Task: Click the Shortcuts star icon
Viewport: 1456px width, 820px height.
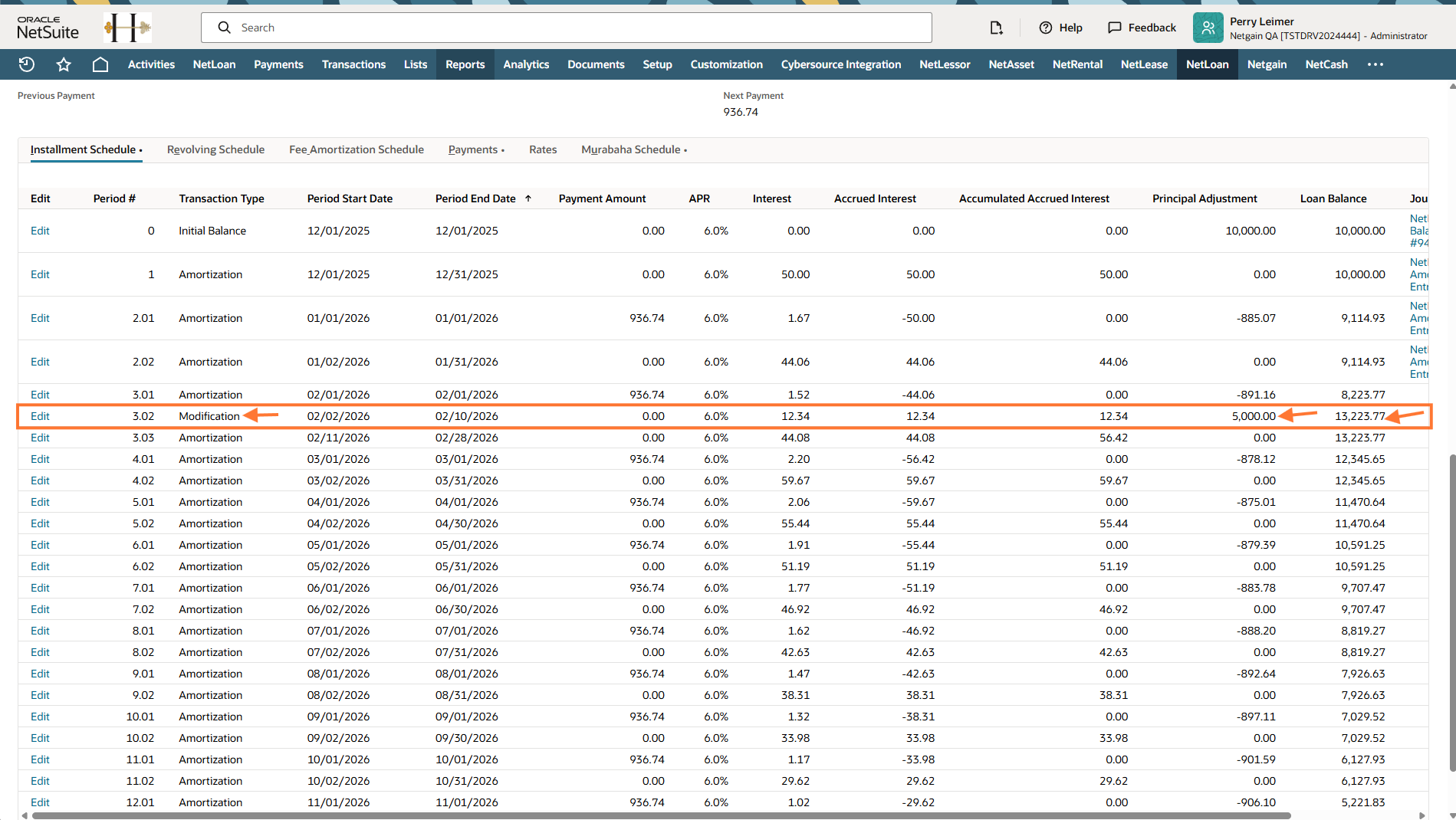Action: point(64,64)
